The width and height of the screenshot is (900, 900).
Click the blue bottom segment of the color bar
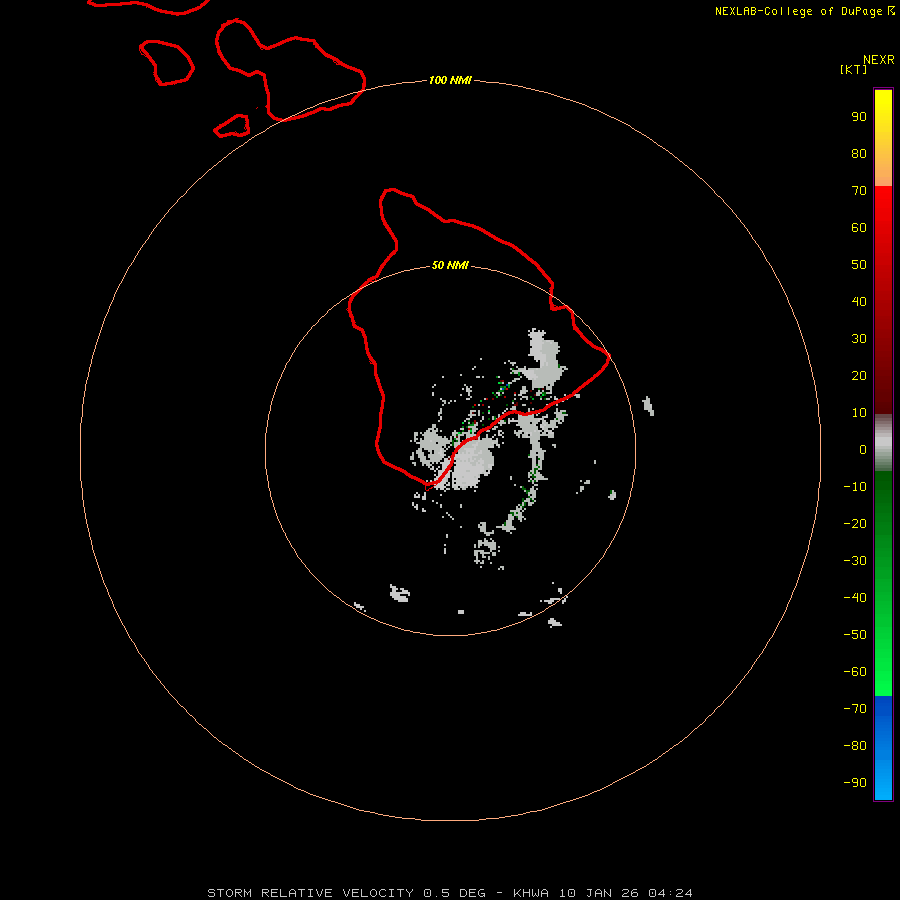(x=883, y=747)
